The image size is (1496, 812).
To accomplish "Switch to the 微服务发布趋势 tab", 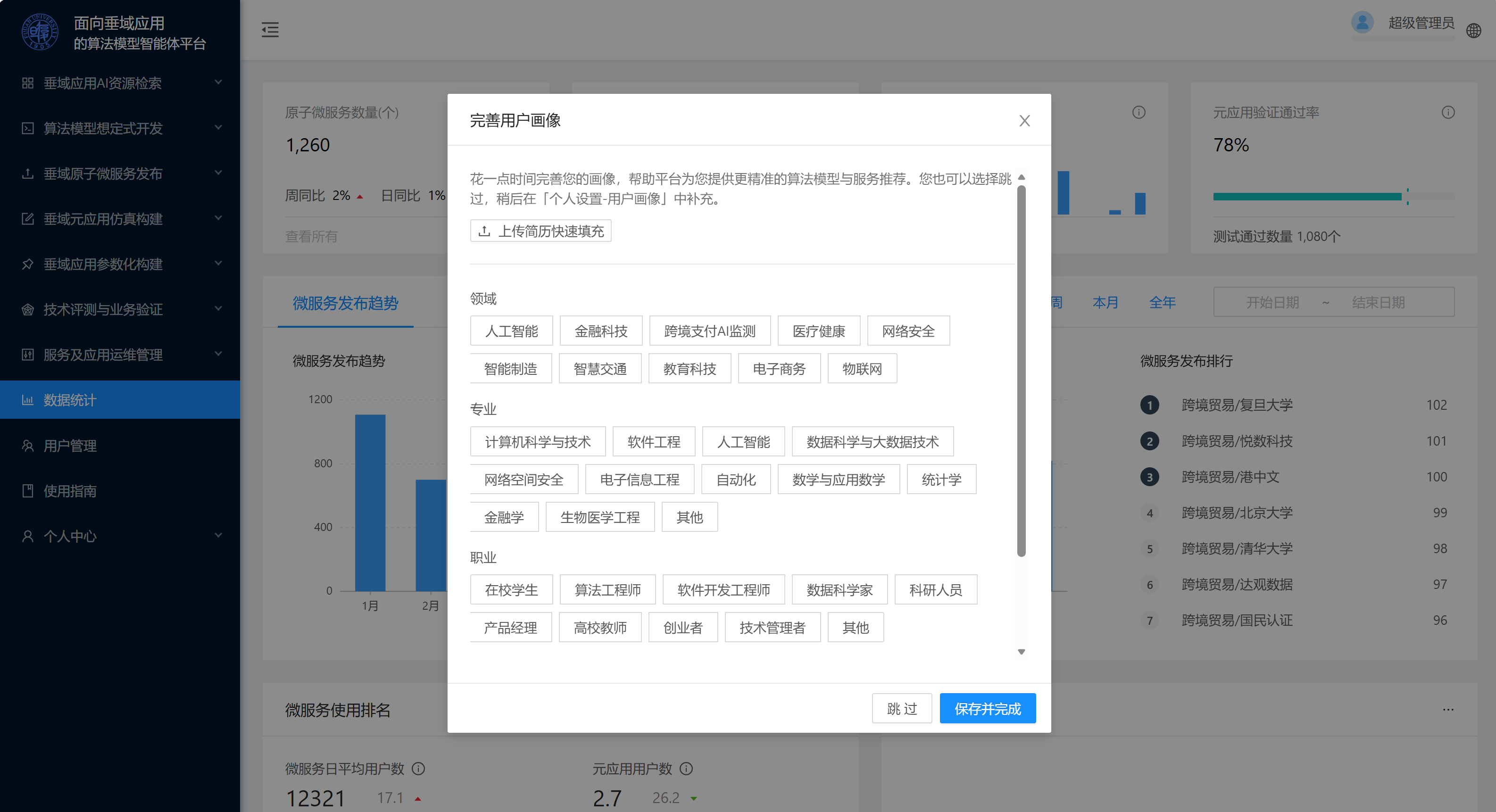I will 346,303.
